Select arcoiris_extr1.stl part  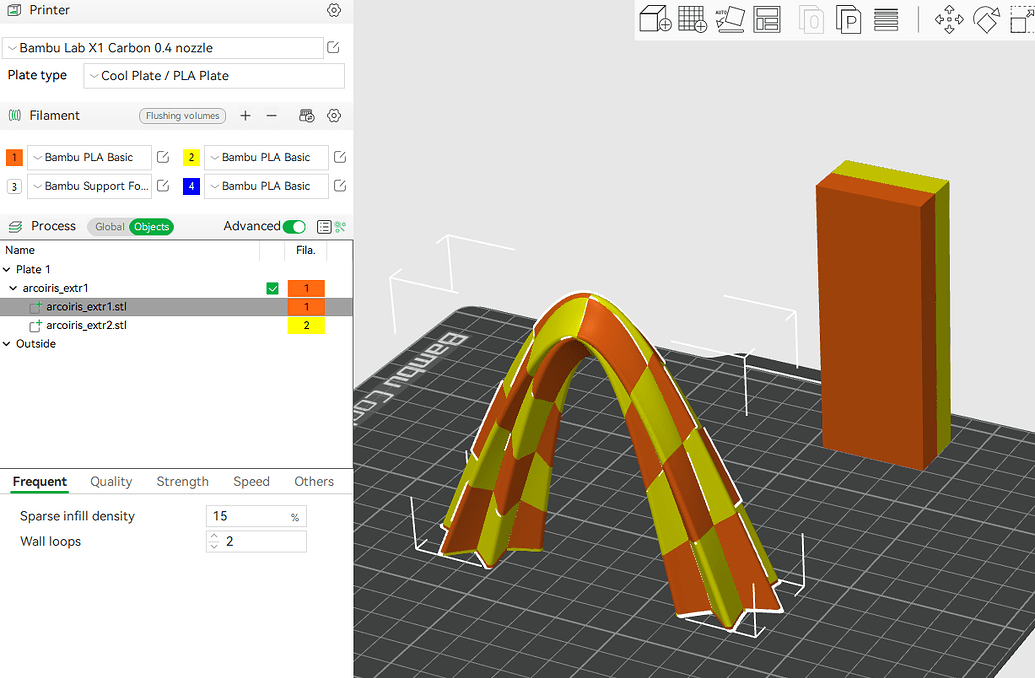[x=86, y=307]
